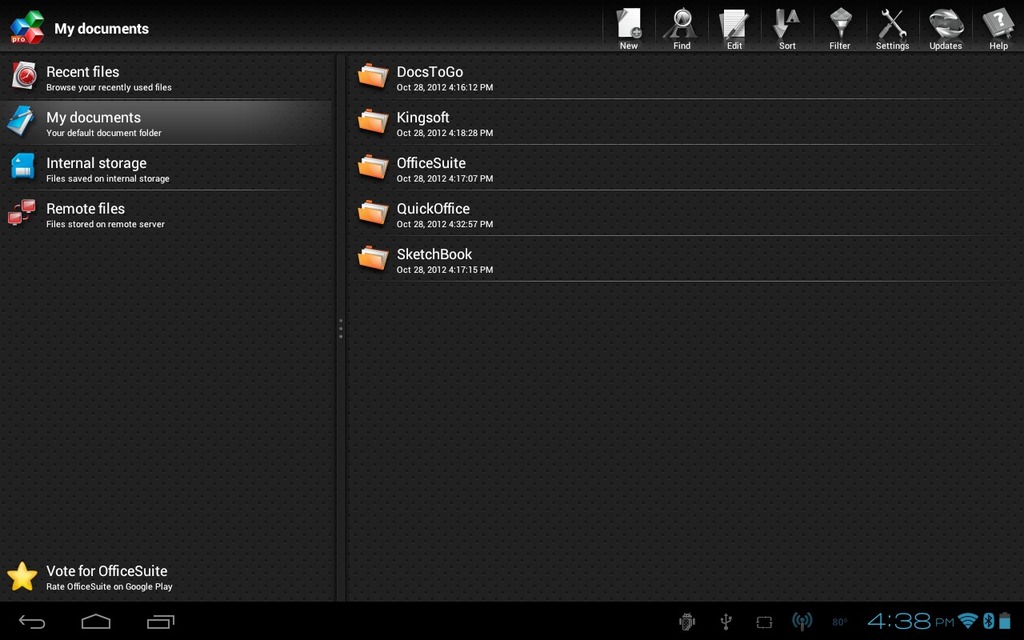This screenshot has height=640, width=1024.
Task: Tap the 80° temperature indicator
Action: (x=840, y=622)
